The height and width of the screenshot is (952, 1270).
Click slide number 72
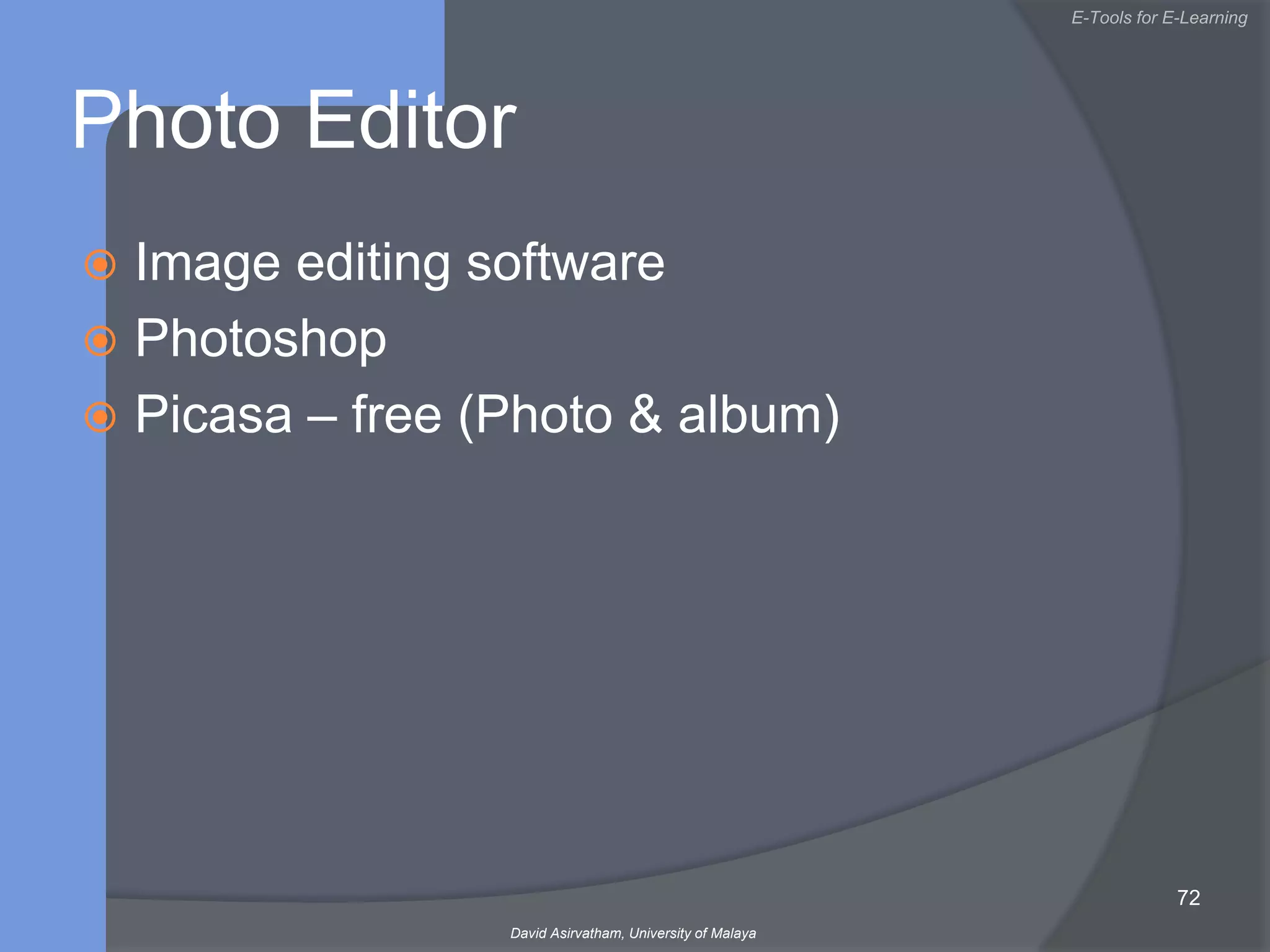[x=1188, y=897]
